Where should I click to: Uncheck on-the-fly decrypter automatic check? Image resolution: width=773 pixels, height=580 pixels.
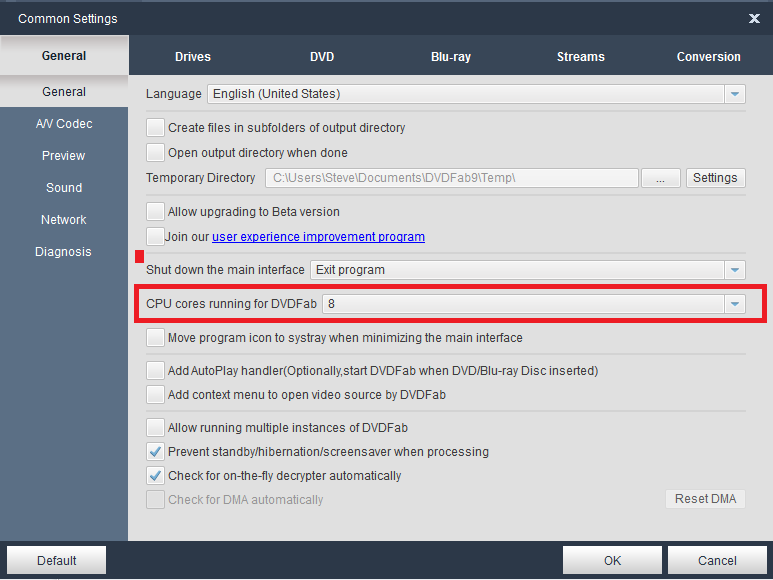click(156, 476)
